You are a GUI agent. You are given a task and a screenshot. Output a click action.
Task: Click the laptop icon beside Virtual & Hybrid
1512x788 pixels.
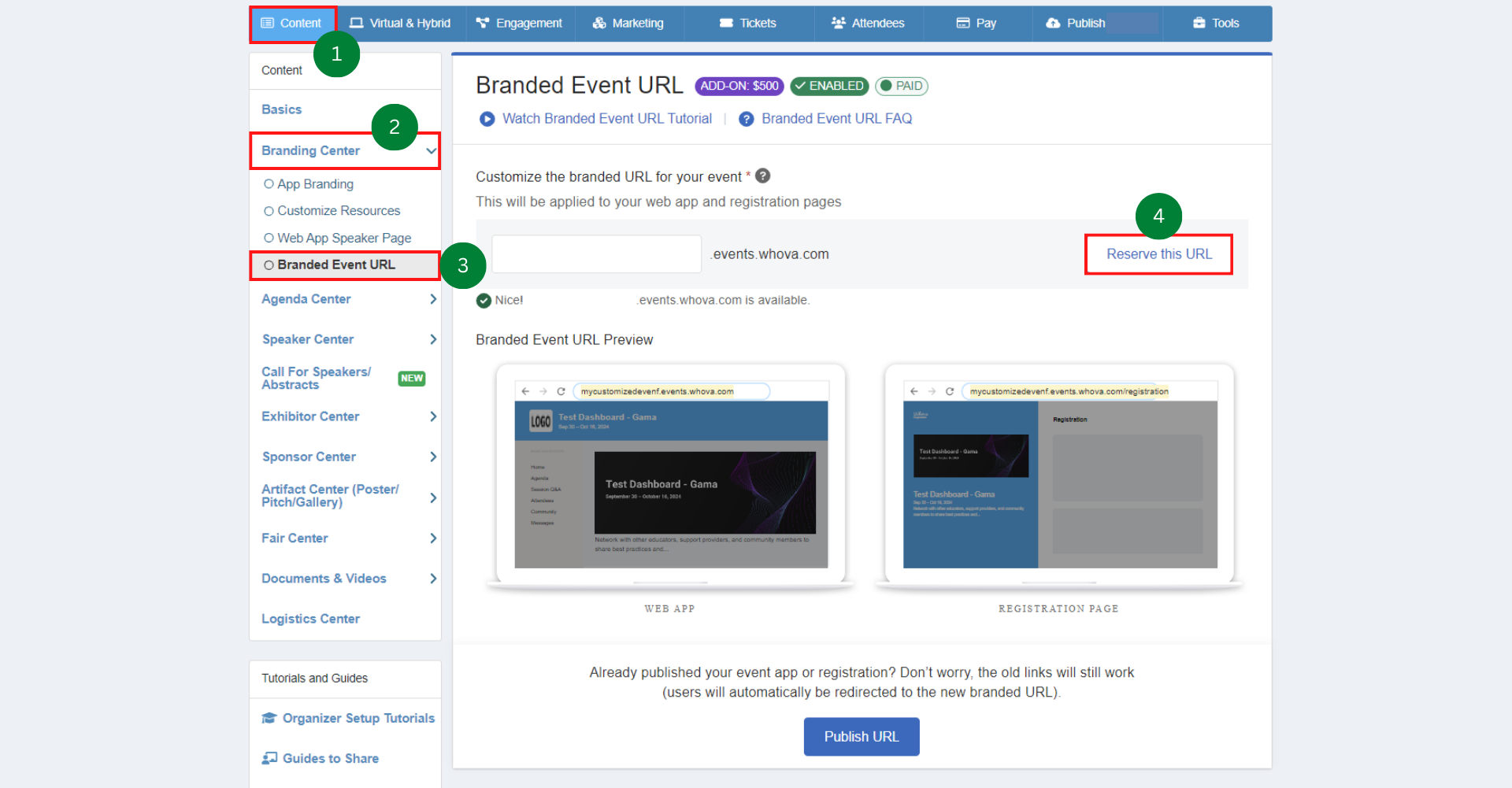[356, 23]
